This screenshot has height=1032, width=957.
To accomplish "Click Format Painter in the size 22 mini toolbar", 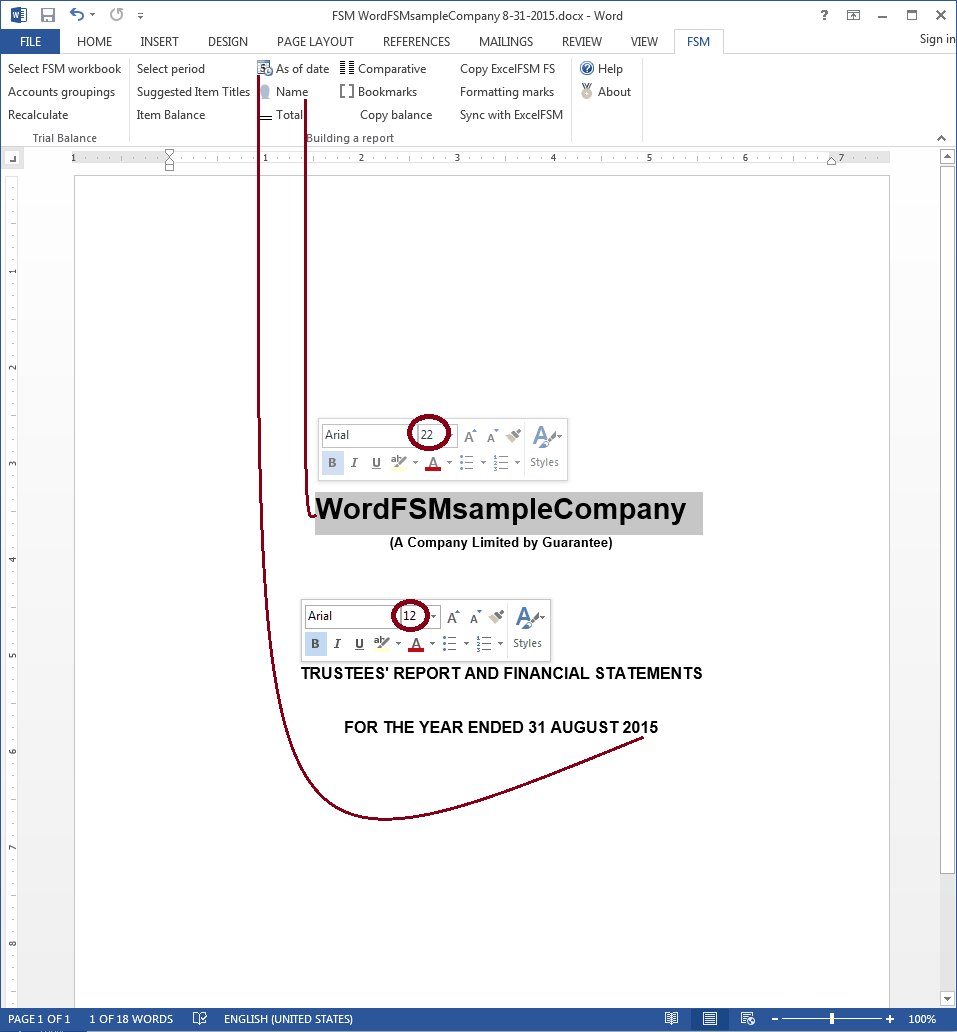I will (513, 435).
